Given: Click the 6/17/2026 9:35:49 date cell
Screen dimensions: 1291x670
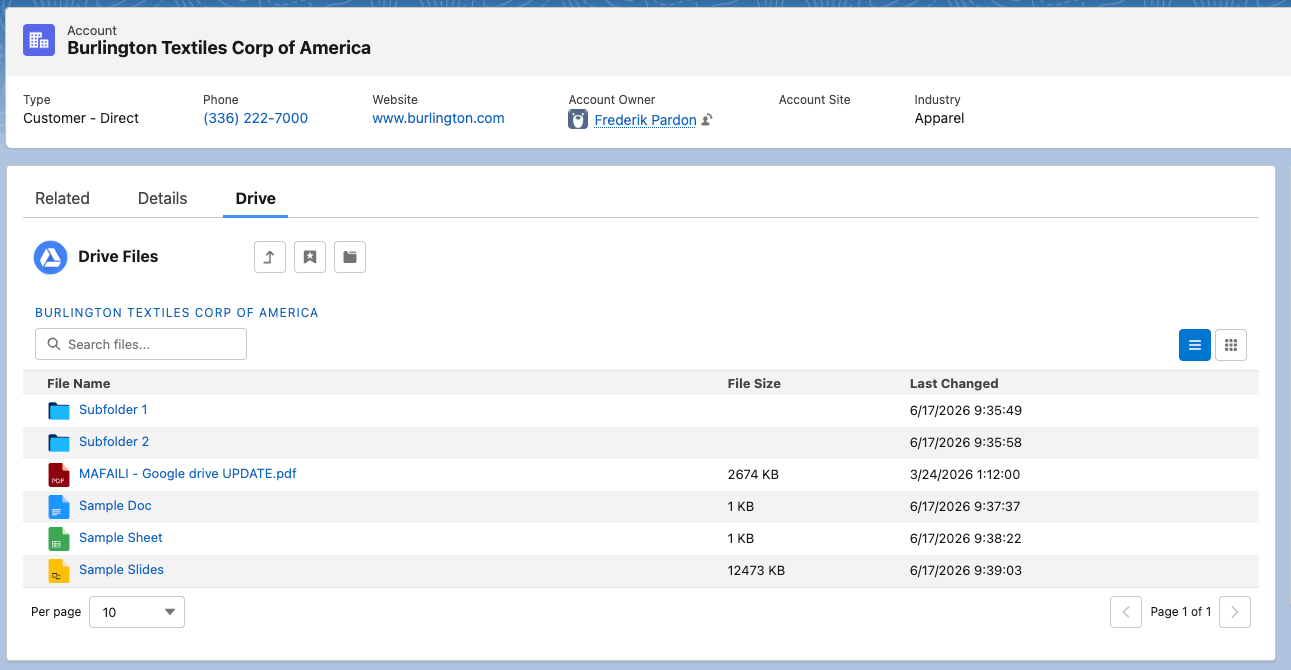Looking at the screenshot, I should pos(966,411).
